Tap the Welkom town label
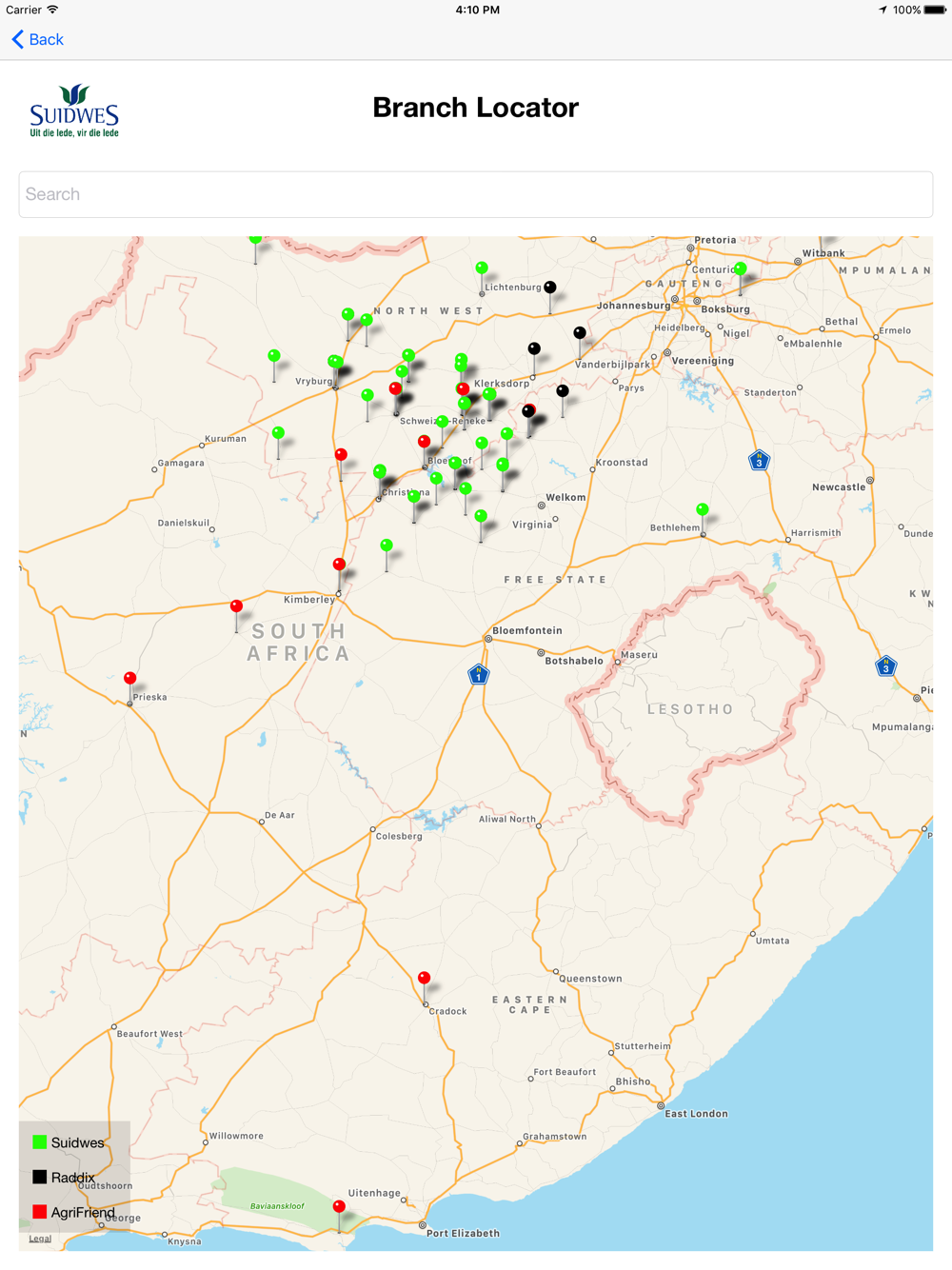The height and width of the screenshot is (1270, 952). tap(565, 497)
